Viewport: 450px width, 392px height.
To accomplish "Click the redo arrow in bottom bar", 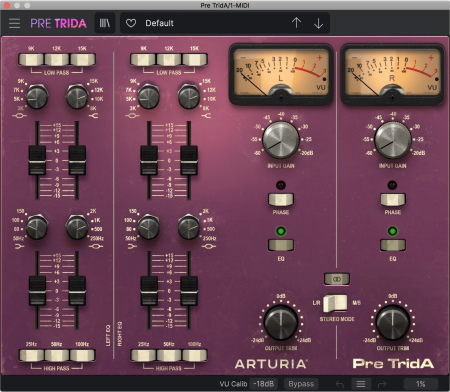I will point(382,384).
